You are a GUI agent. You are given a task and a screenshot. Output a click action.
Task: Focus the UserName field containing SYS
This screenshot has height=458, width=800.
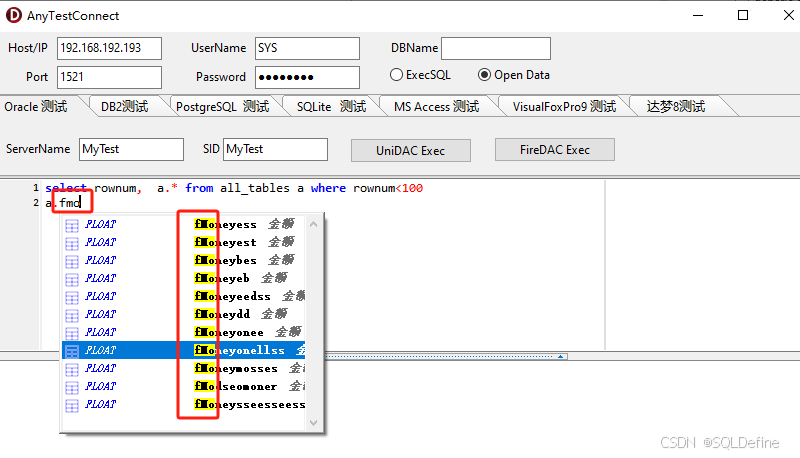click(307, 48)
